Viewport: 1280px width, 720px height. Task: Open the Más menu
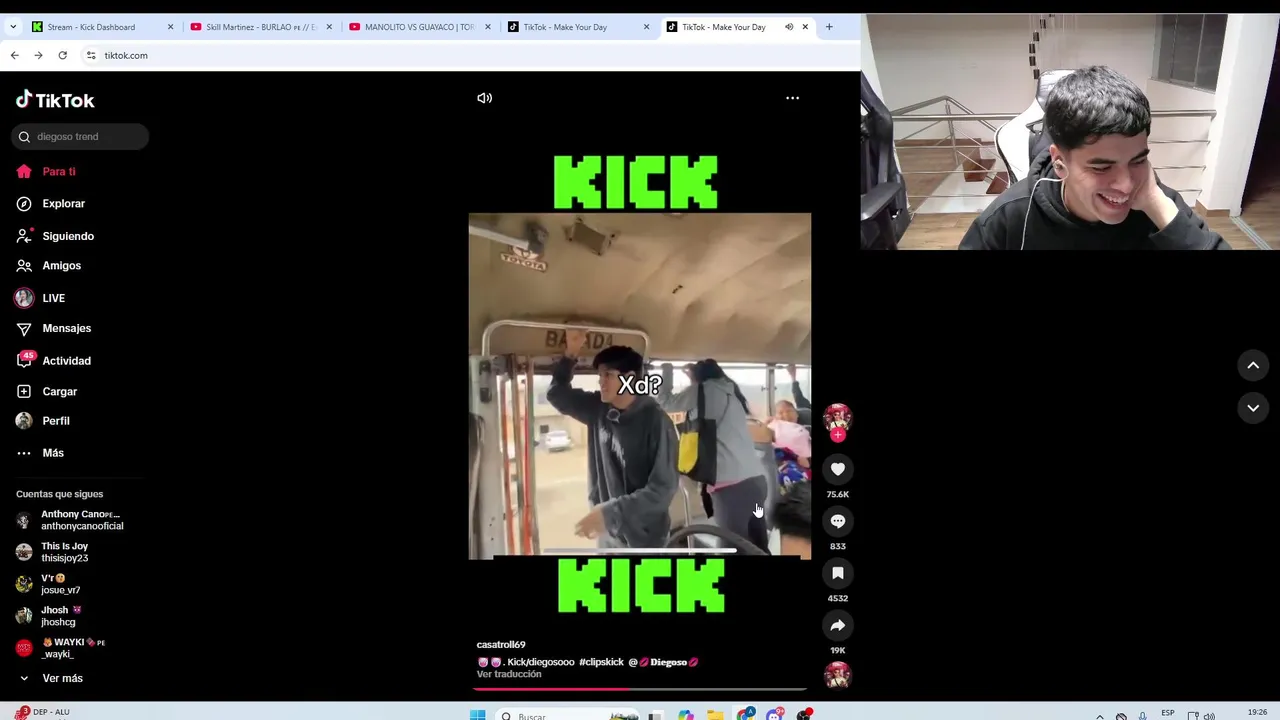point(40,453)
